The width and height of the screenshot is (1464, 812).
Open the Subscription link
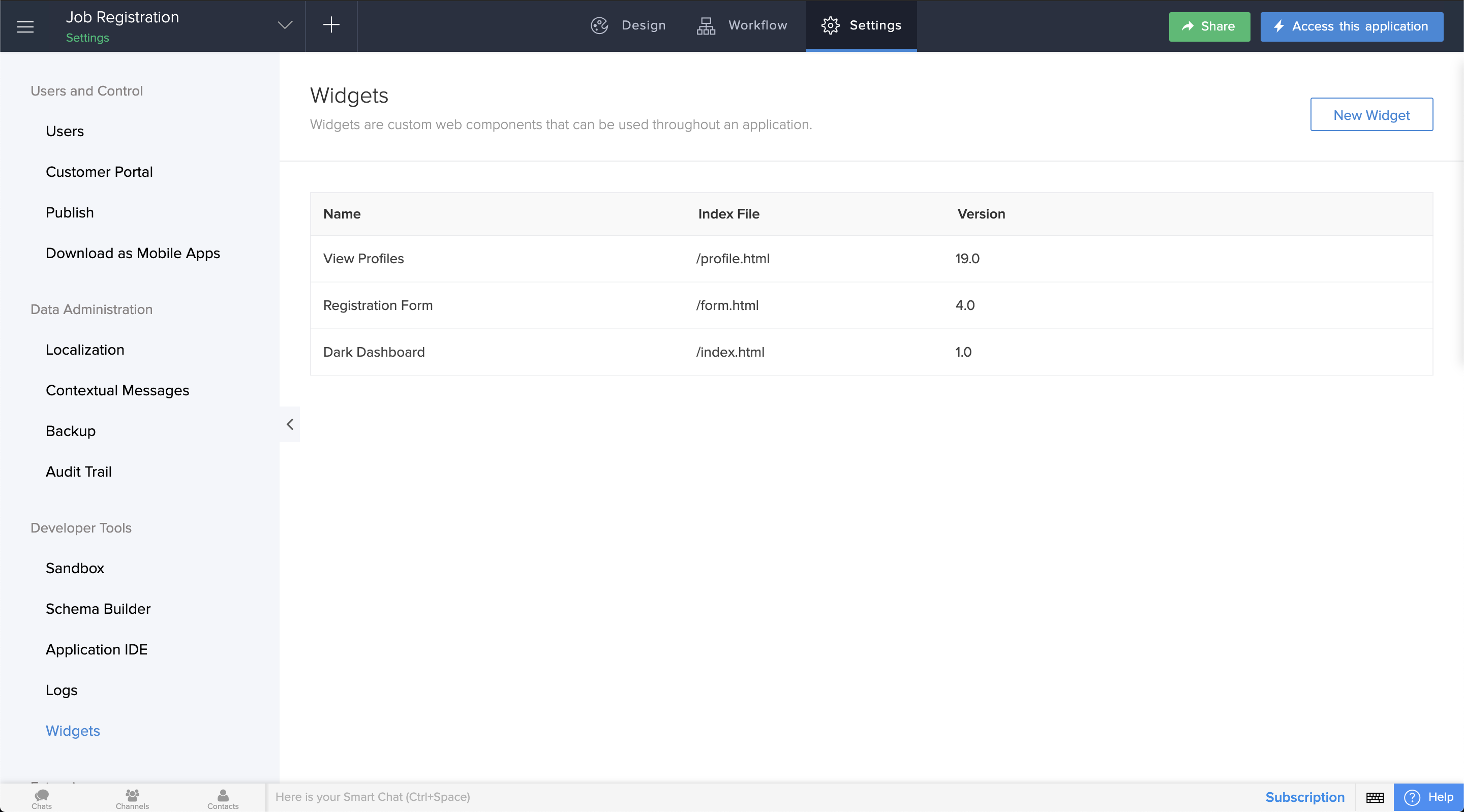click(x=1305, y=797)
